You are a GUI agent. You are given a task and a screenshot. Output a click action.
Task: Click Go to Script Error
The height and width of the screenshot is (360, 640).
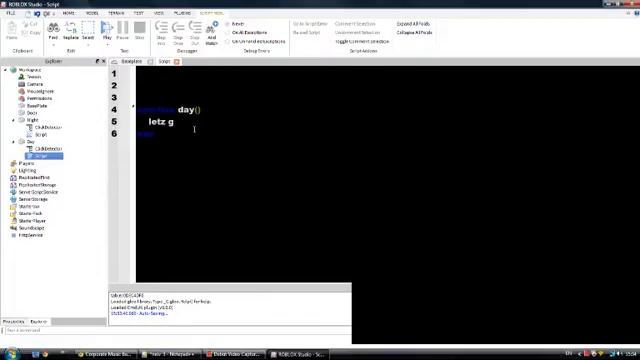click(x=310, y=24)
